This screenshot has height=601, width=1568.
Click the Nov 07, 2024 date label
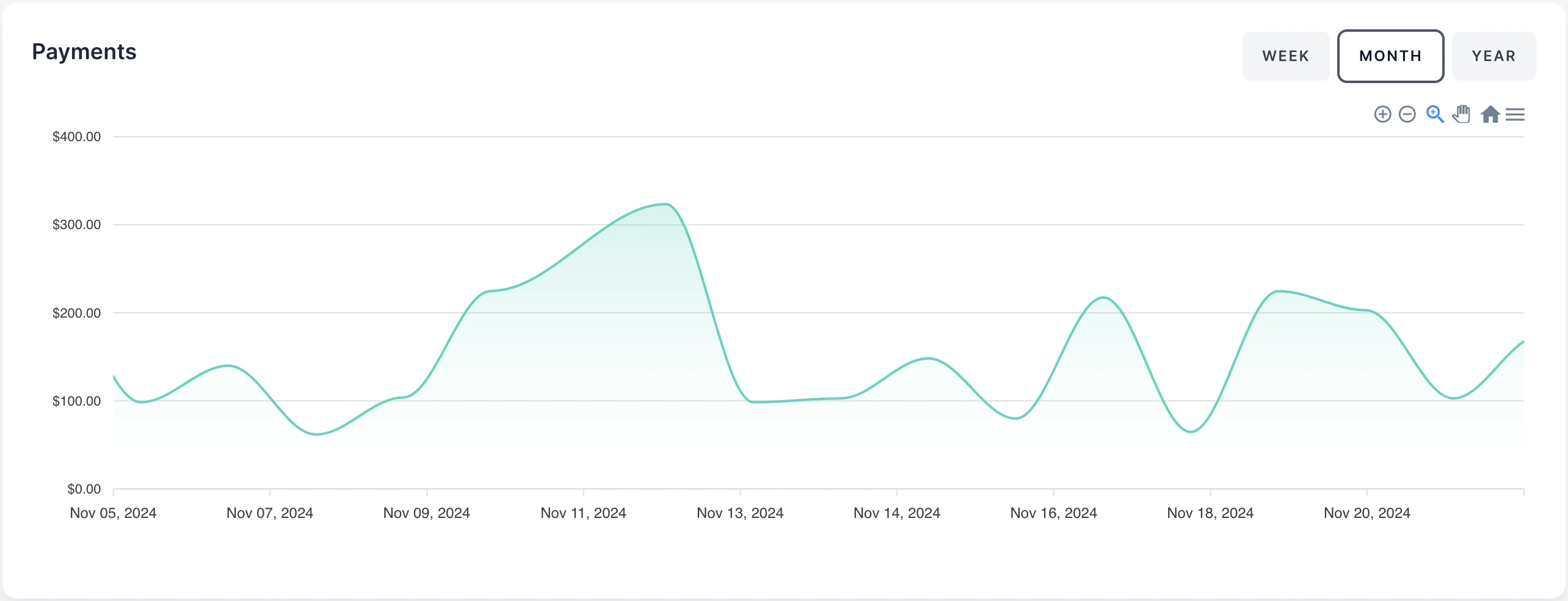tap(270, 513)
